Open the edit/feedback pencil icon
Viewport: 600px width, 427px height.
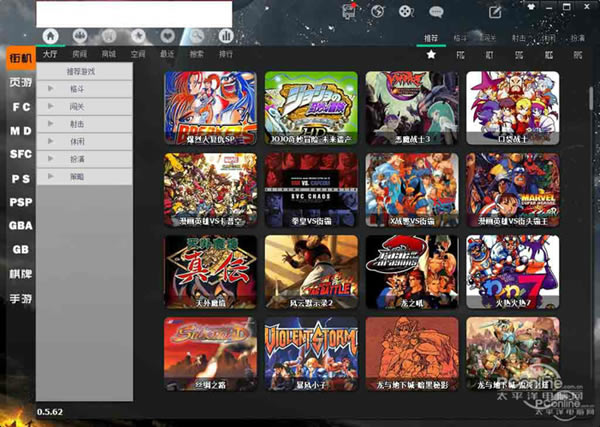tap(496, 13)
